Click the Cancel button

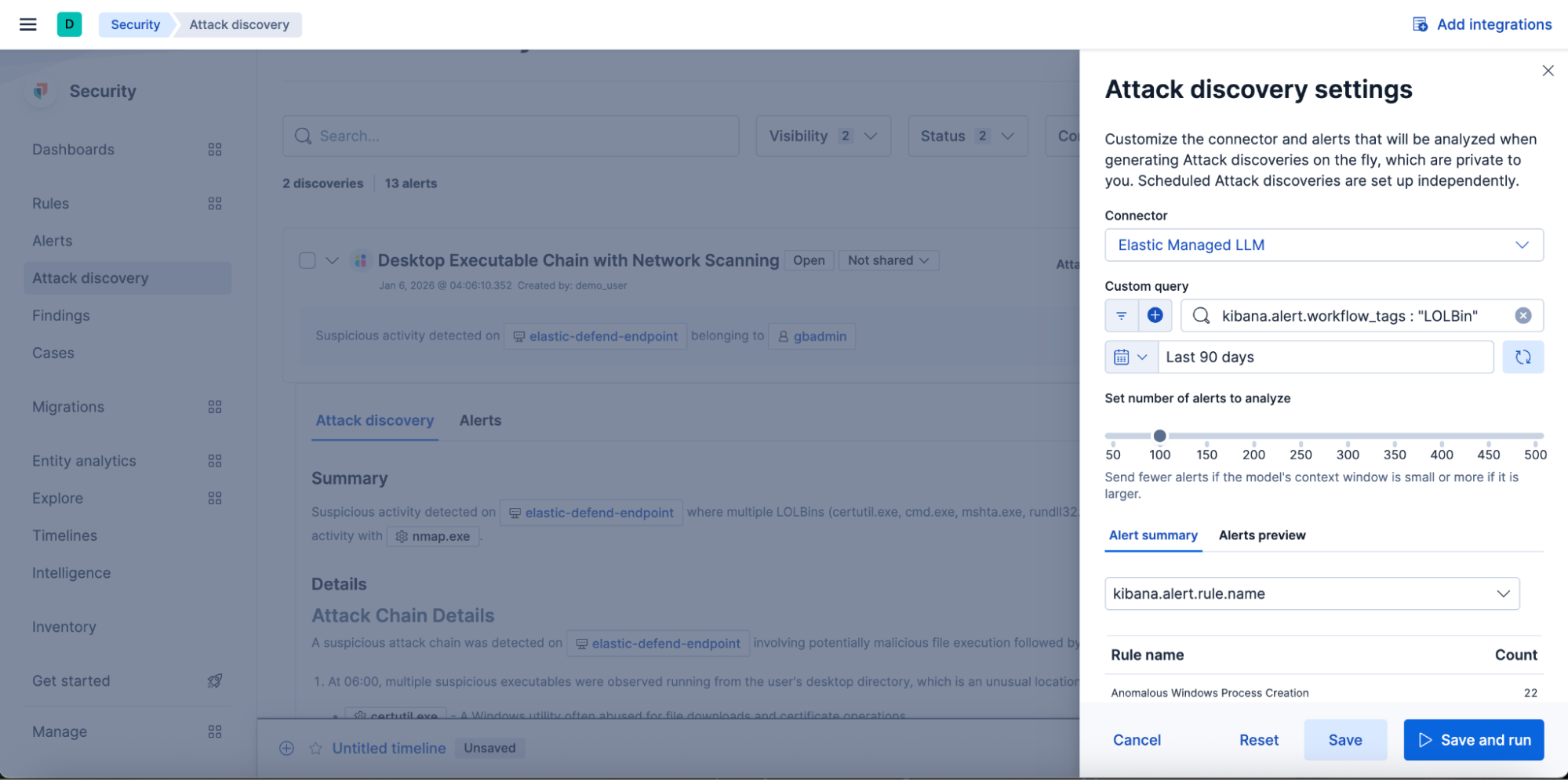pos(1137,740)
